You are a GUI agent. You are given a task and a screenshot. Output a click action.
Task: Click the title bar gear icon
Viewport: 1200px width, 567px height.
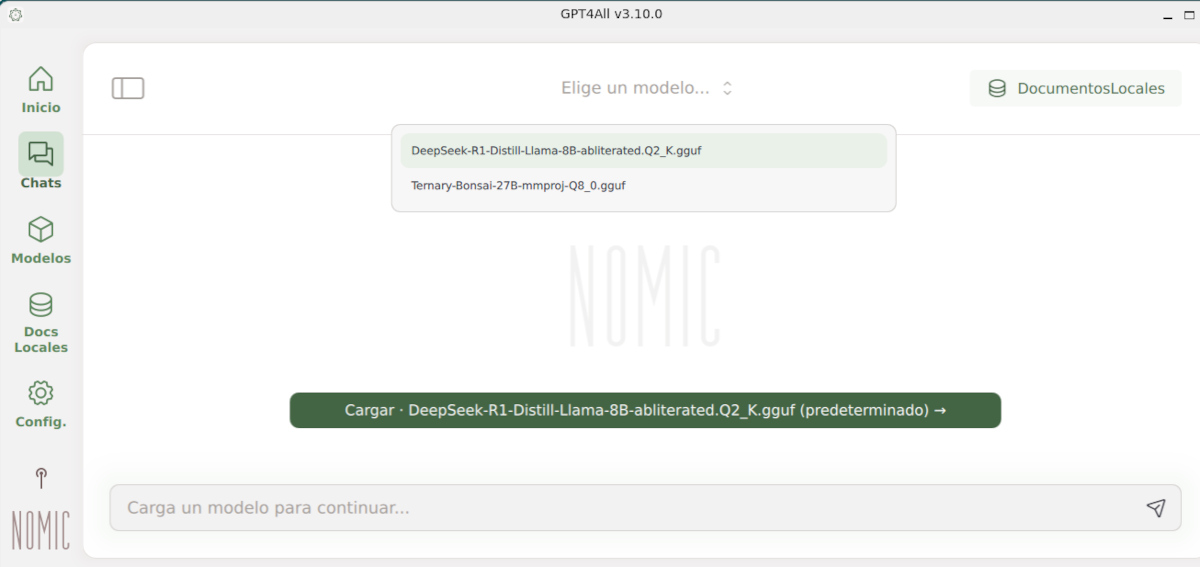click(x=15, y=15)
